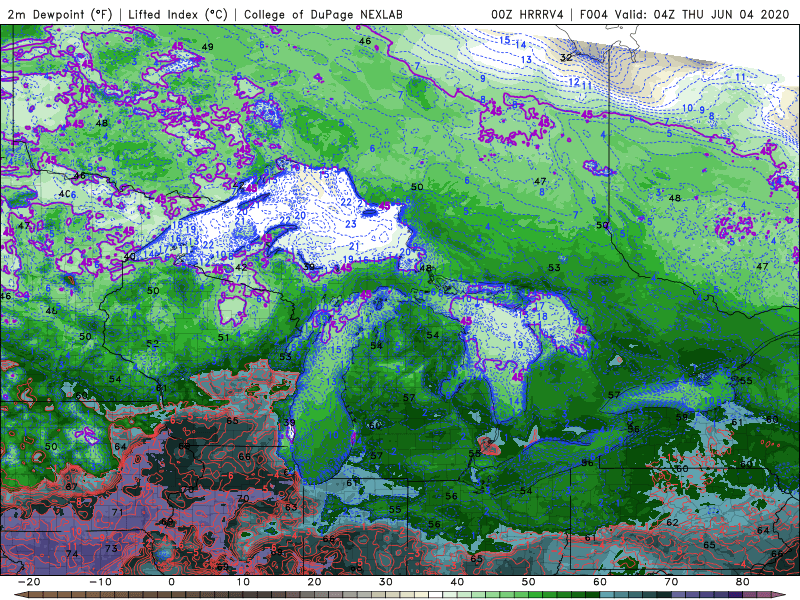Viewport: 800px width, 600px height.
Task: Click the white segment of the color bar
Action: [435, 595]
